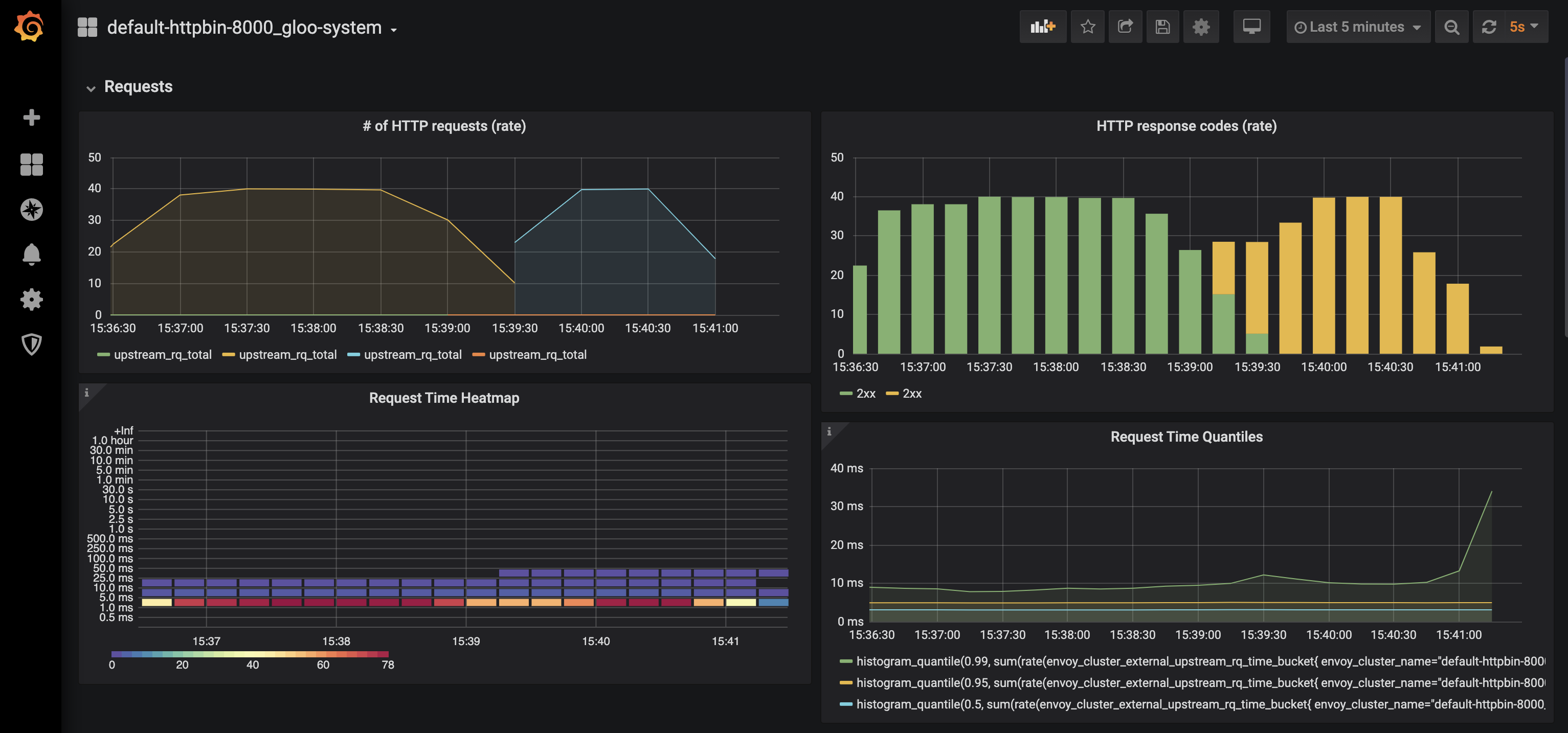Screen dimensions: 1568x733
Task: Click the Grafana logo home icon
Action: click(30, 26)
